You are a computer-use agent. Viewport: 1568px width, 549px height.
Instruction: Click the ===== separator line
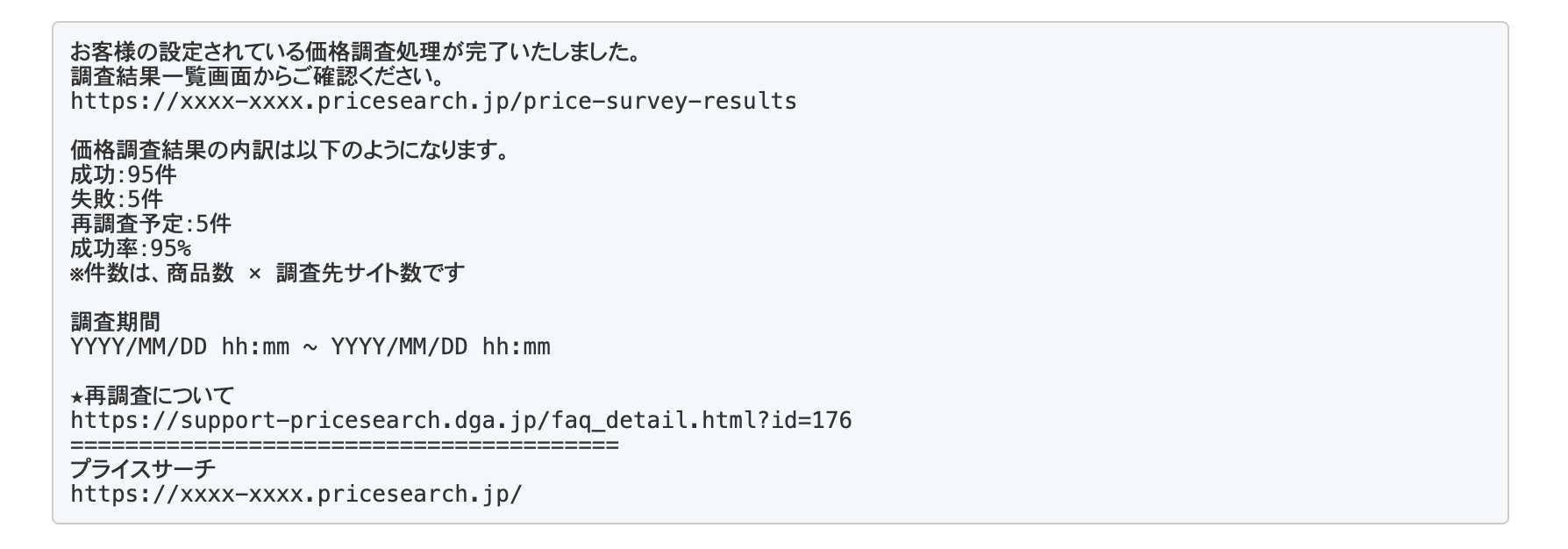click(344, 446)
